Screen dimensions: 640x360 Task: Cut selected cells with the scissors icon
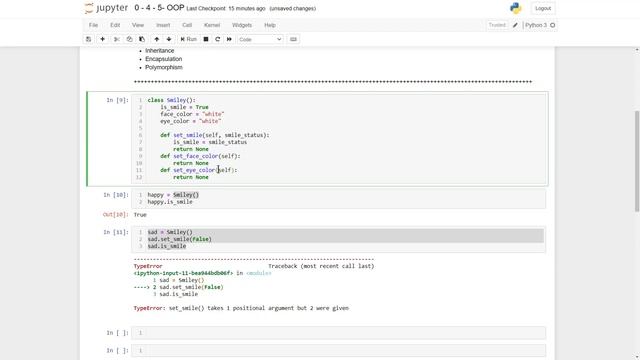[x=117, y=39]
